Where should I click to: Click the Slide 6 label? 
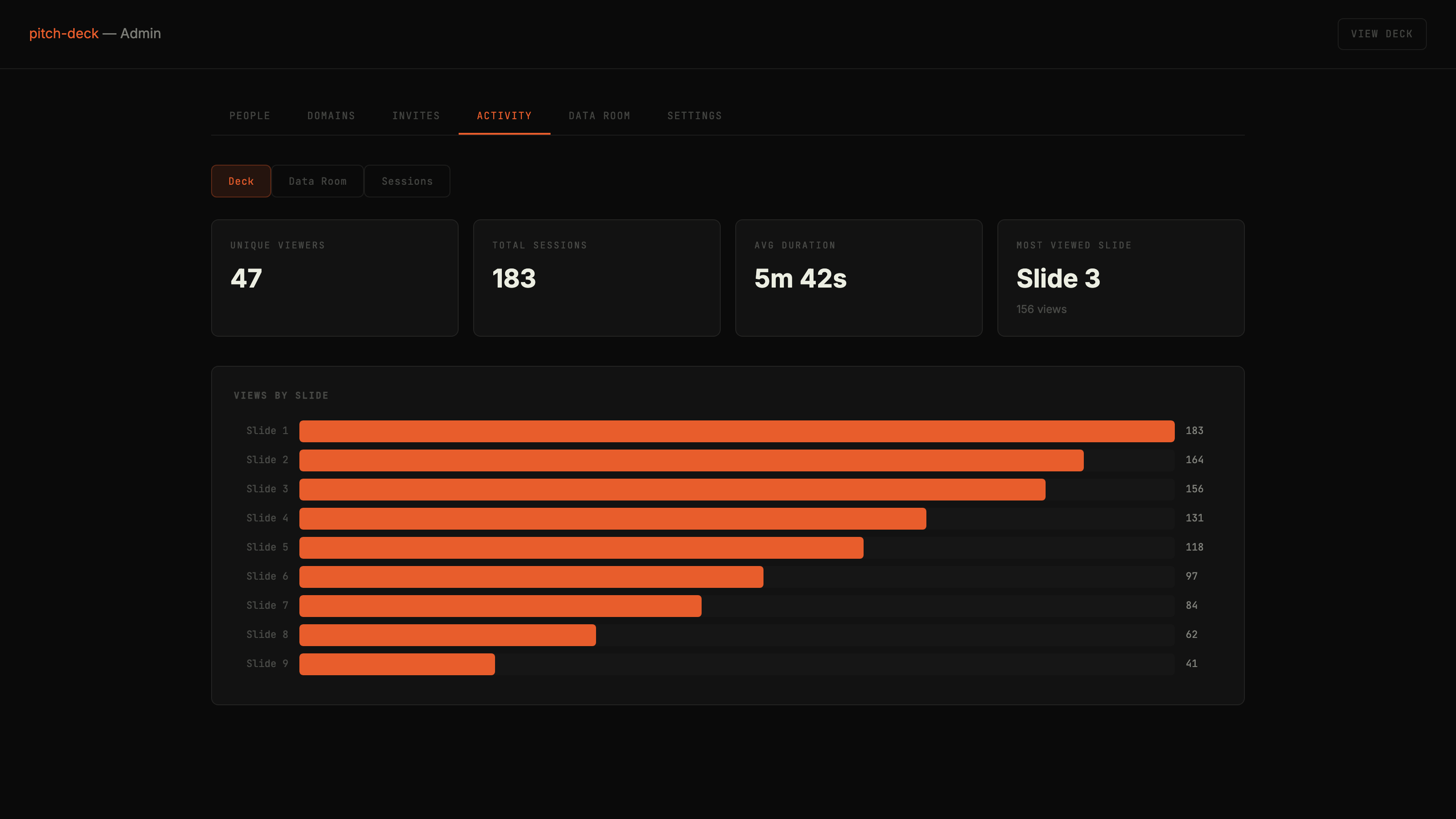[267, 576]
